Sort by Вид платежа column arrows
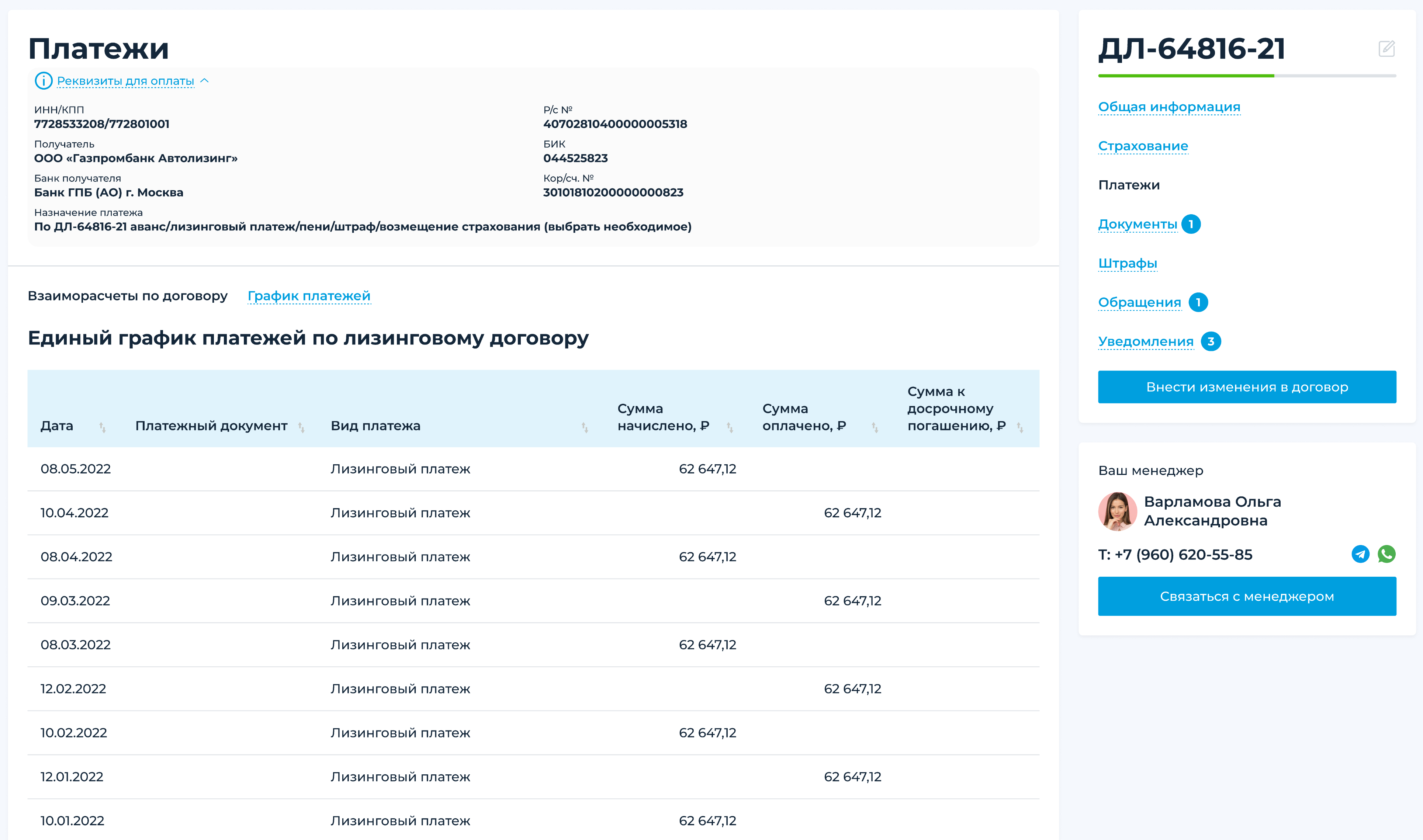The image size is (1423, 840). (585, 427)
